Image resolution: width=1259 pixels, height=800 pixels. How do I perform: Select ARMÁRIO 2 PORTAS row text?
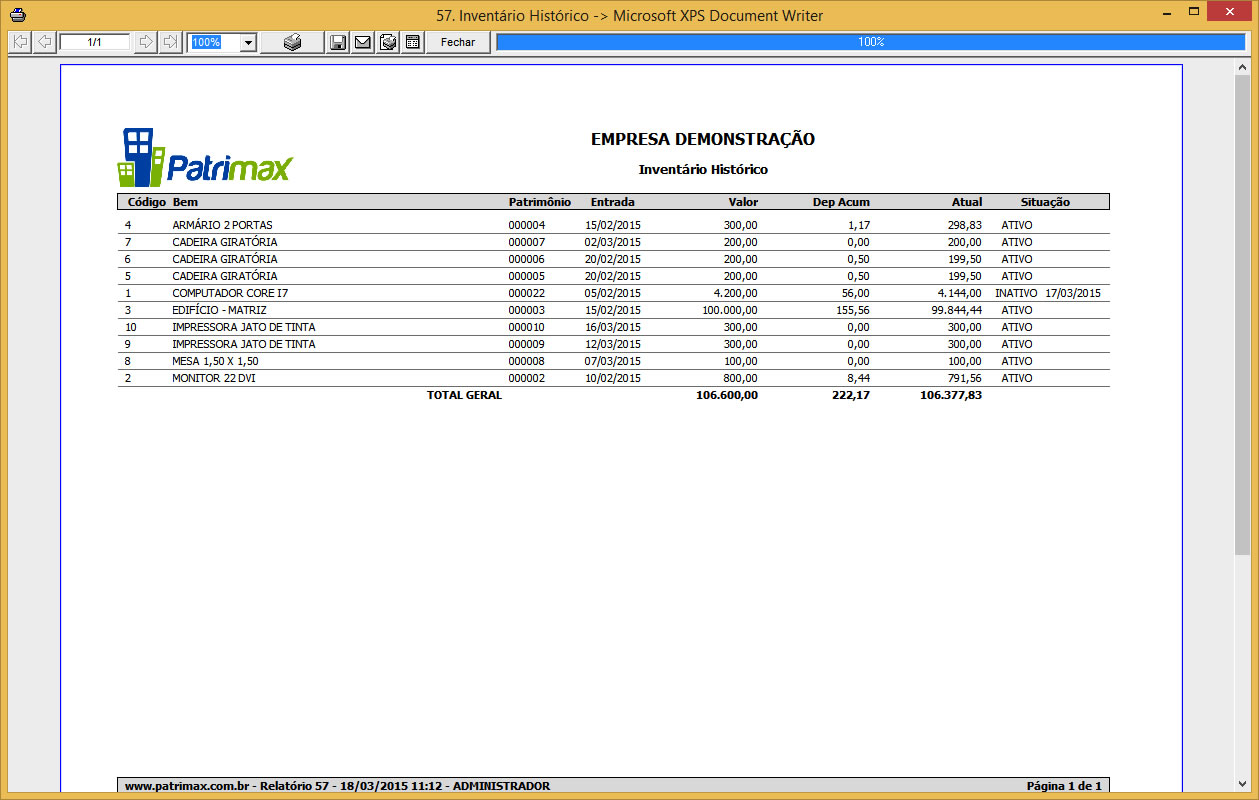tap(222, 225)
